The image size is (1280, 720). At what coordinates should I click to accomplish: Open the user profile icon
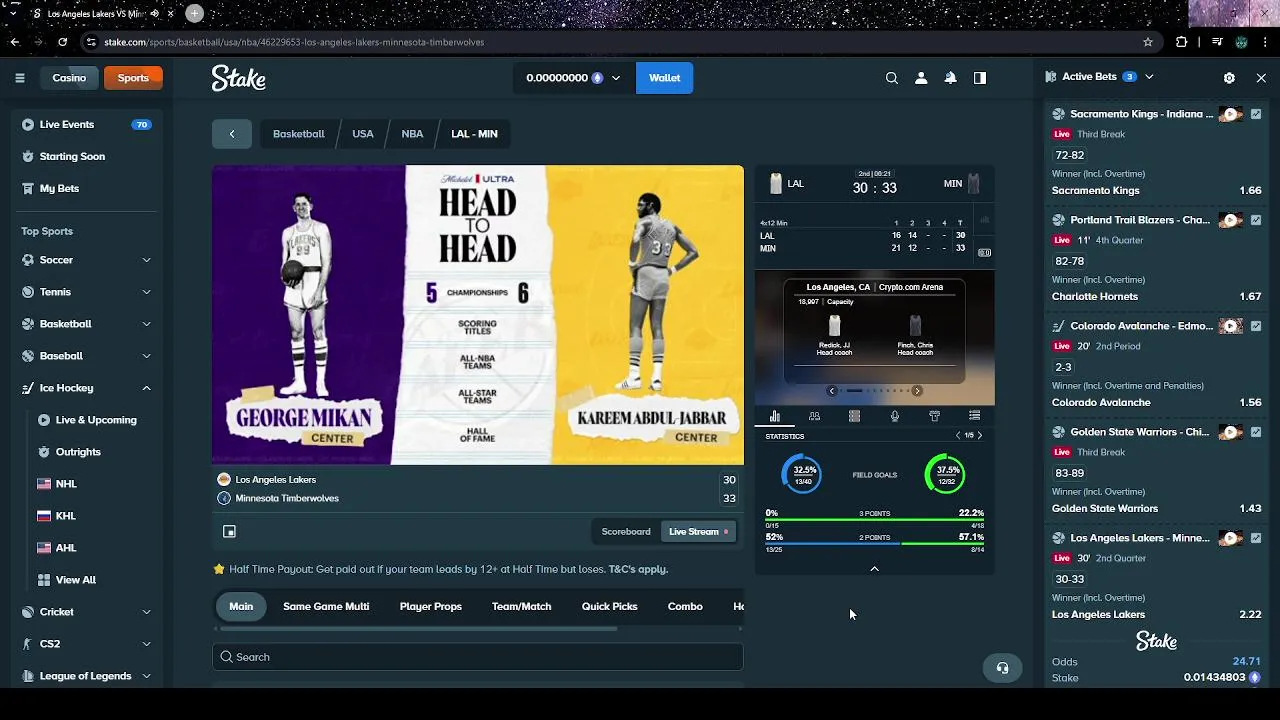coord(921,78)
